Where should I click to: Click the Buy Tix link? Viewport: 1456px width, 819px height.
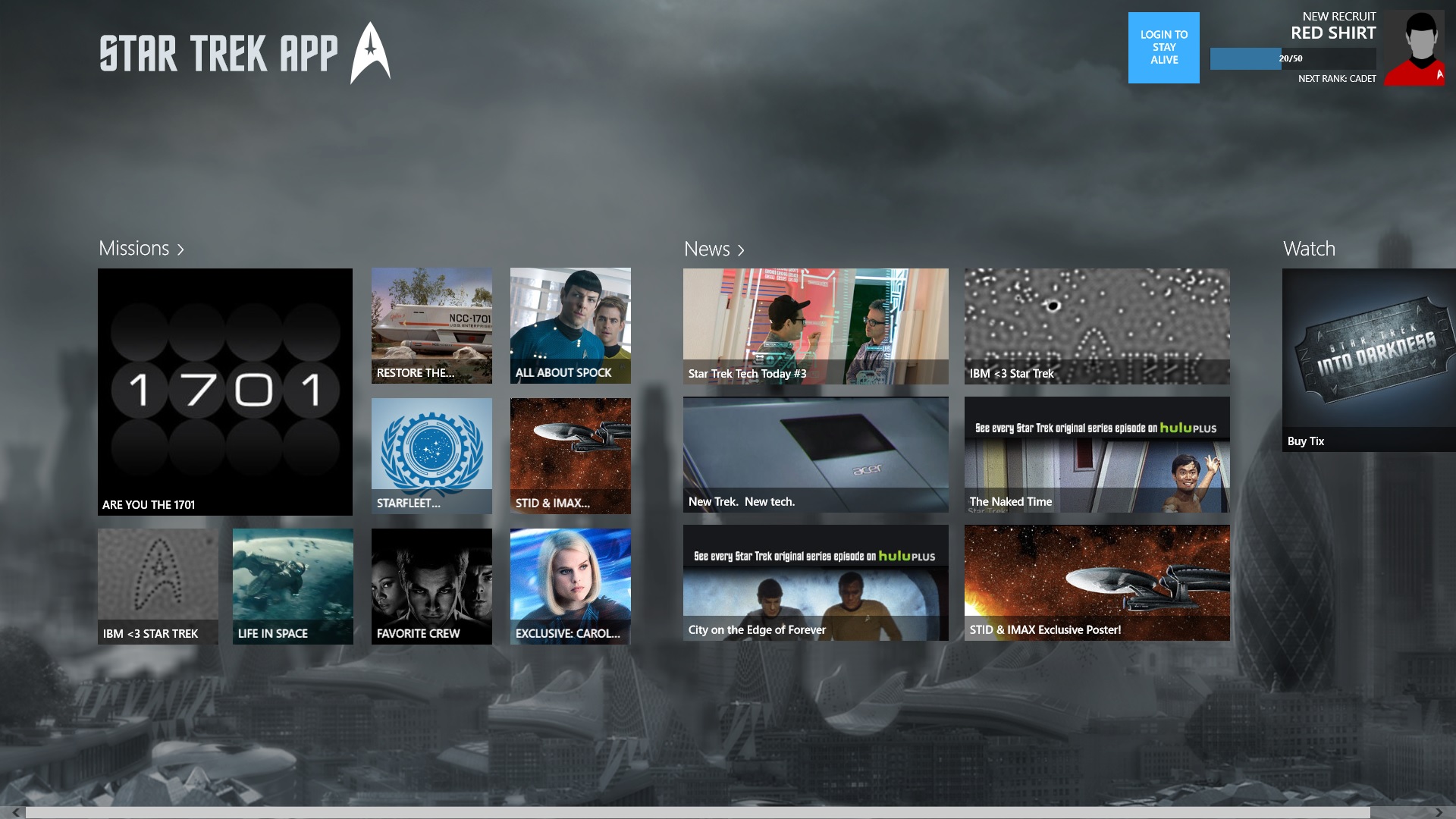coord(1304,441)
